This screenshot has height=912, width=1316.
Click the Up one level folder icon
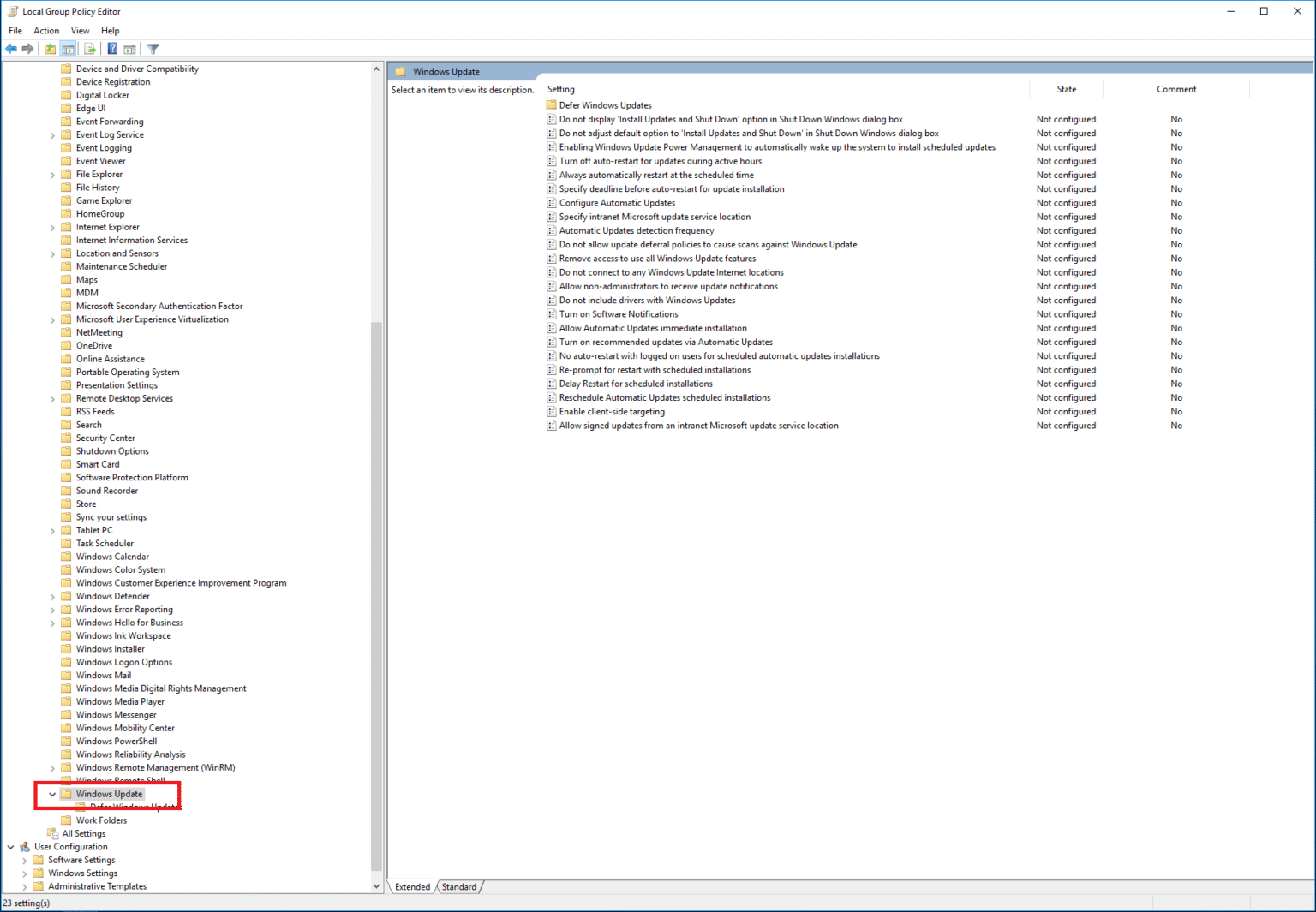(x=50, y=49)
